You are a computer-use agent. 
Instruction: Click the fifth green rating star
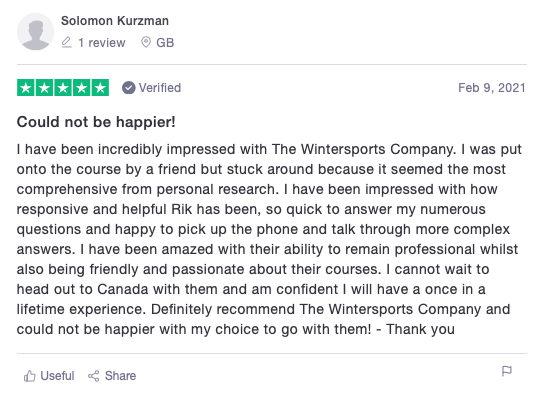pyautogui.click(x=100, y=88)
